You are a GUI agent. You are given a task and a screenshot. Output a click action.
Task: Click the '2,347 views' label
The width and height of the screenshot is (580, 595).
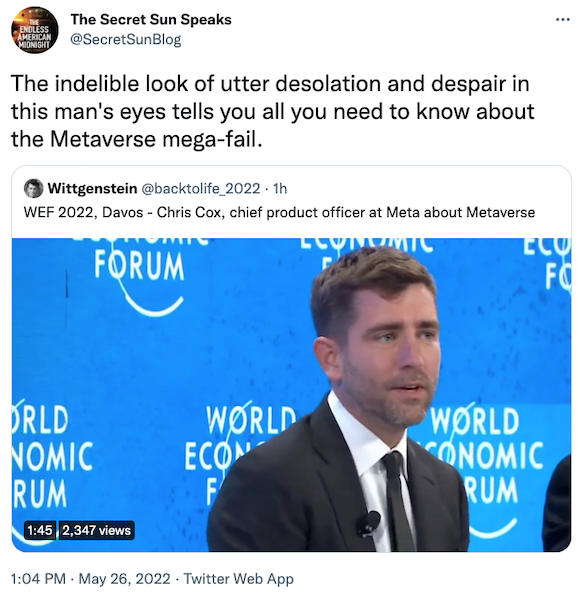[x=96, y=530]
